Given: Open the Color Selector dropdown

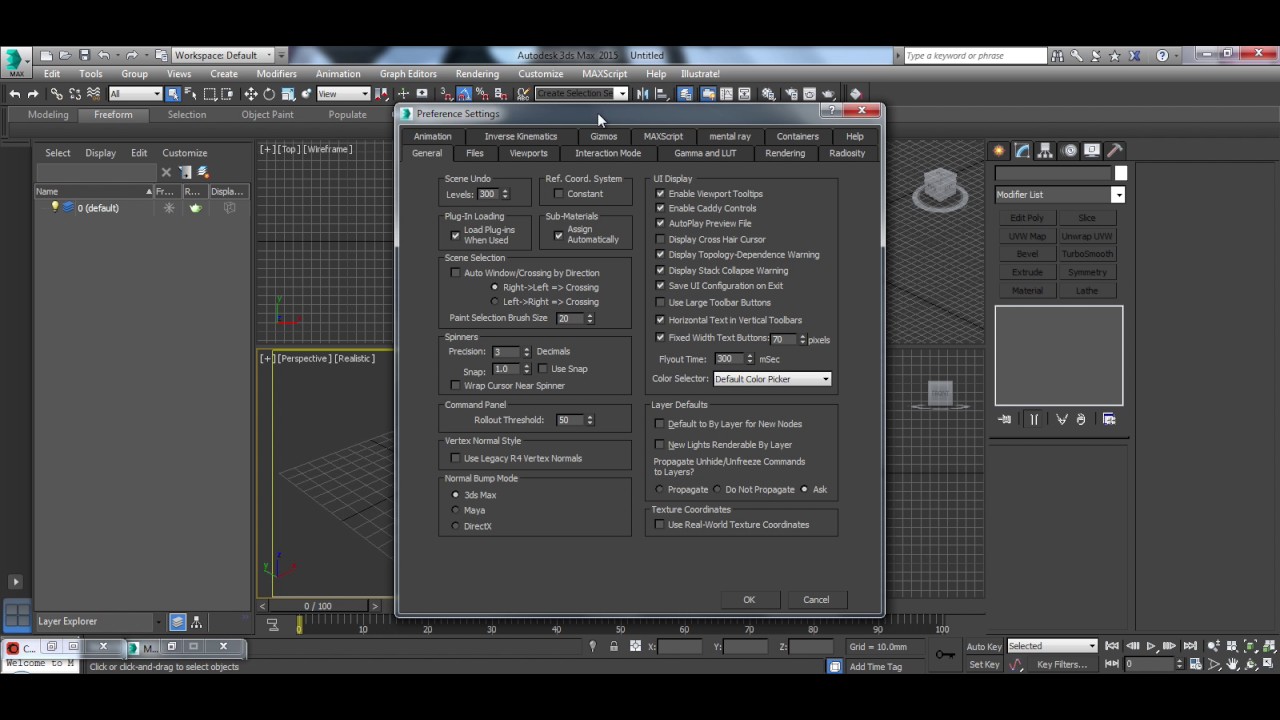Looking at the screenshot, I should click(x=772, y=379).
